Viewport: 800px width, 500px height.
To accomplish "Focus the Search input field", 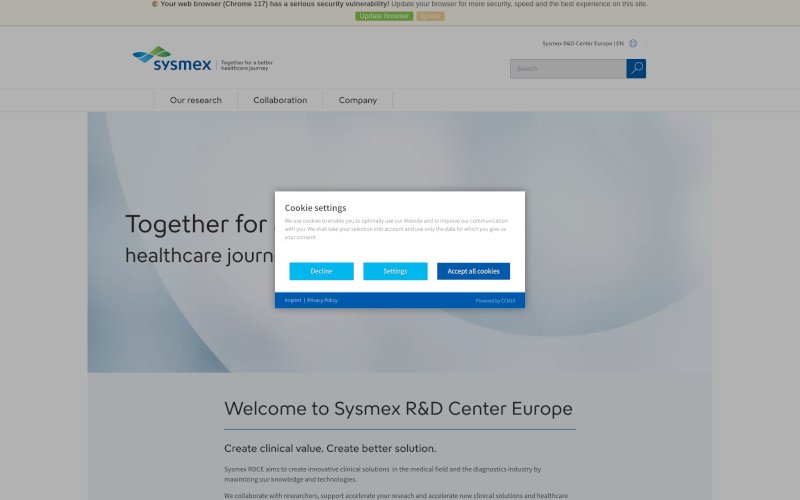I will pos(567,69).
